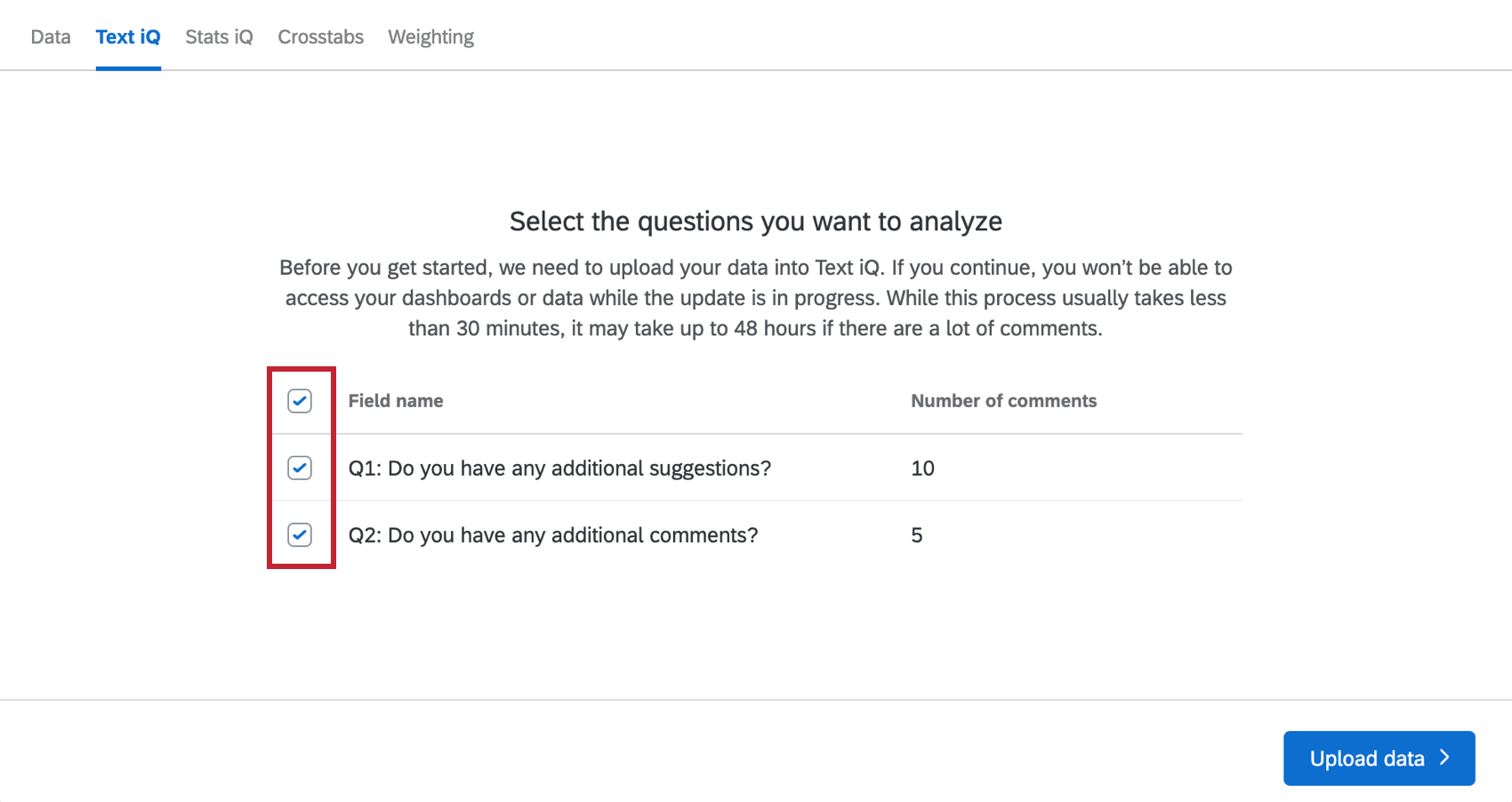Click the upload warning description paragraph

pos(755,297)
